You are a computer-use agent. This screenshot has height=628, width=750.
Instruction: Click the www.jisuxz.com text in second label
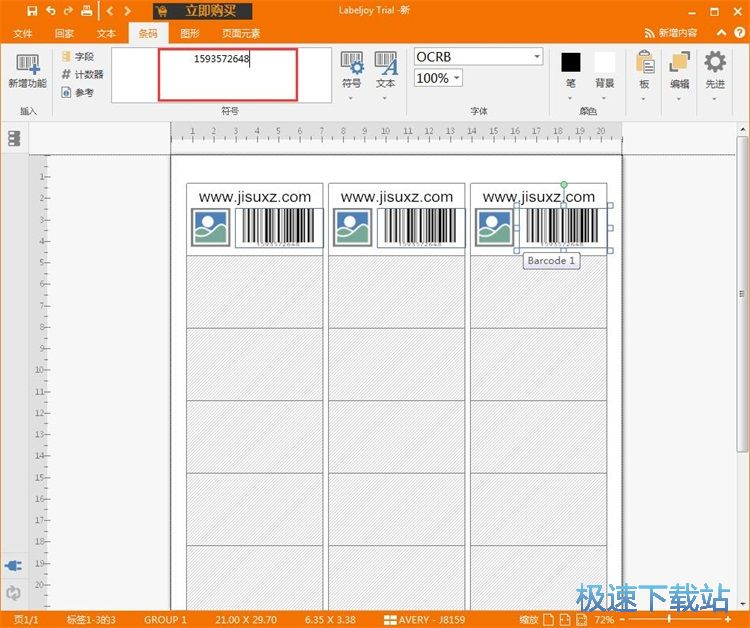397,197
